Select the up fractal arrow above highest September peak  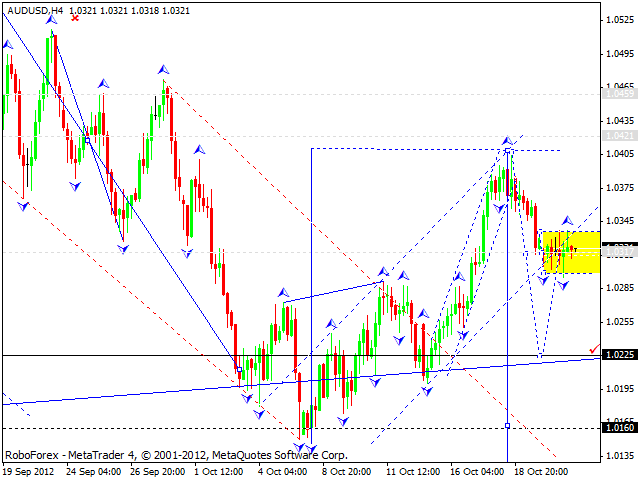(51, 20)
